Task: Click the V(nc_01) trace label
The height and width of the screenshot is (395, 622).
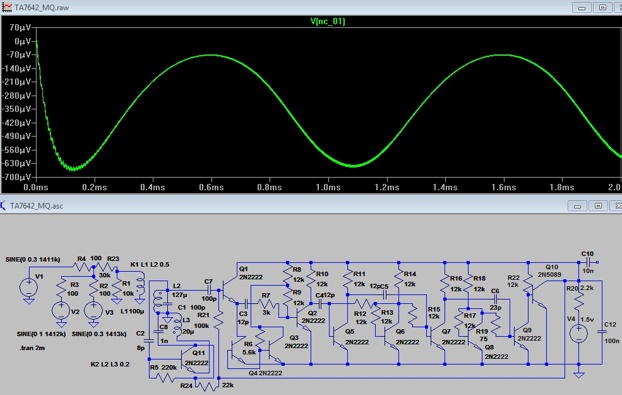Action: (x=328, y=21)
